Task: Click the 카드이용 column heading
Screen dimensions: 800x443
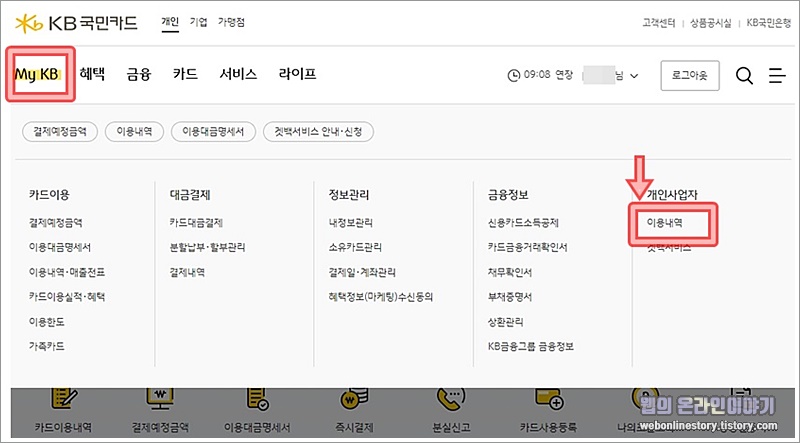Action: 49,194
